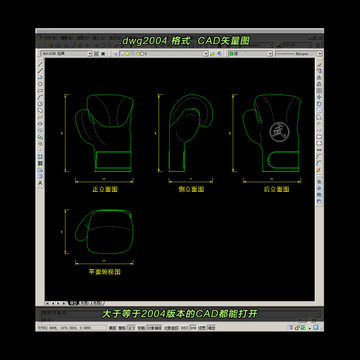Screen dimensions: 360x360
Task: Open the green color control dropdown
Action: coord(250,53)
